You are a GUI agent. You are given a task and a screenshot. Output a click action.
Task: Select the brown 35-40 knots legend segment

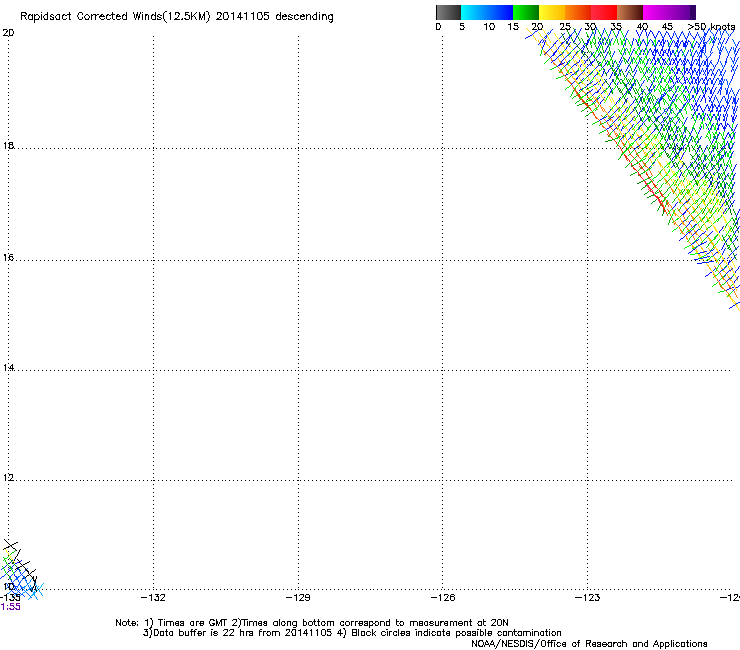[630, 12]
